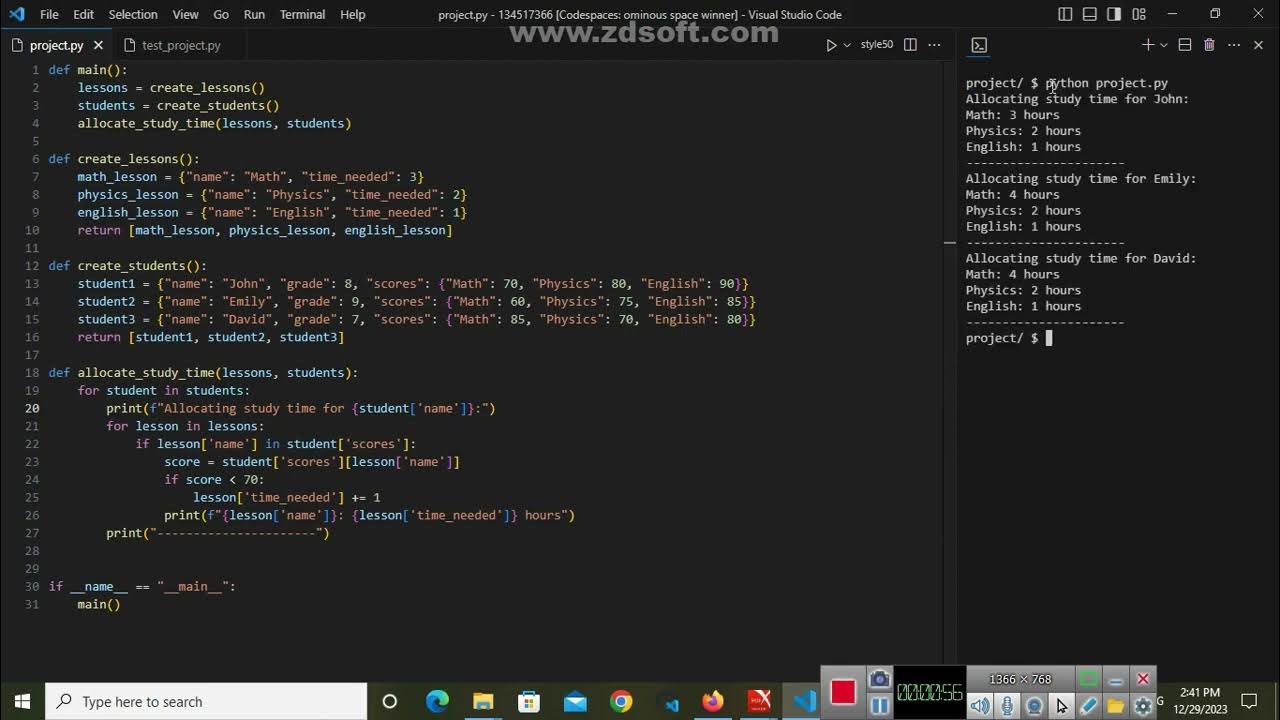This screenshot has height=720, width=1280.
Task: Open the run options dropdown arrow
Action: (x=847, y=45)
